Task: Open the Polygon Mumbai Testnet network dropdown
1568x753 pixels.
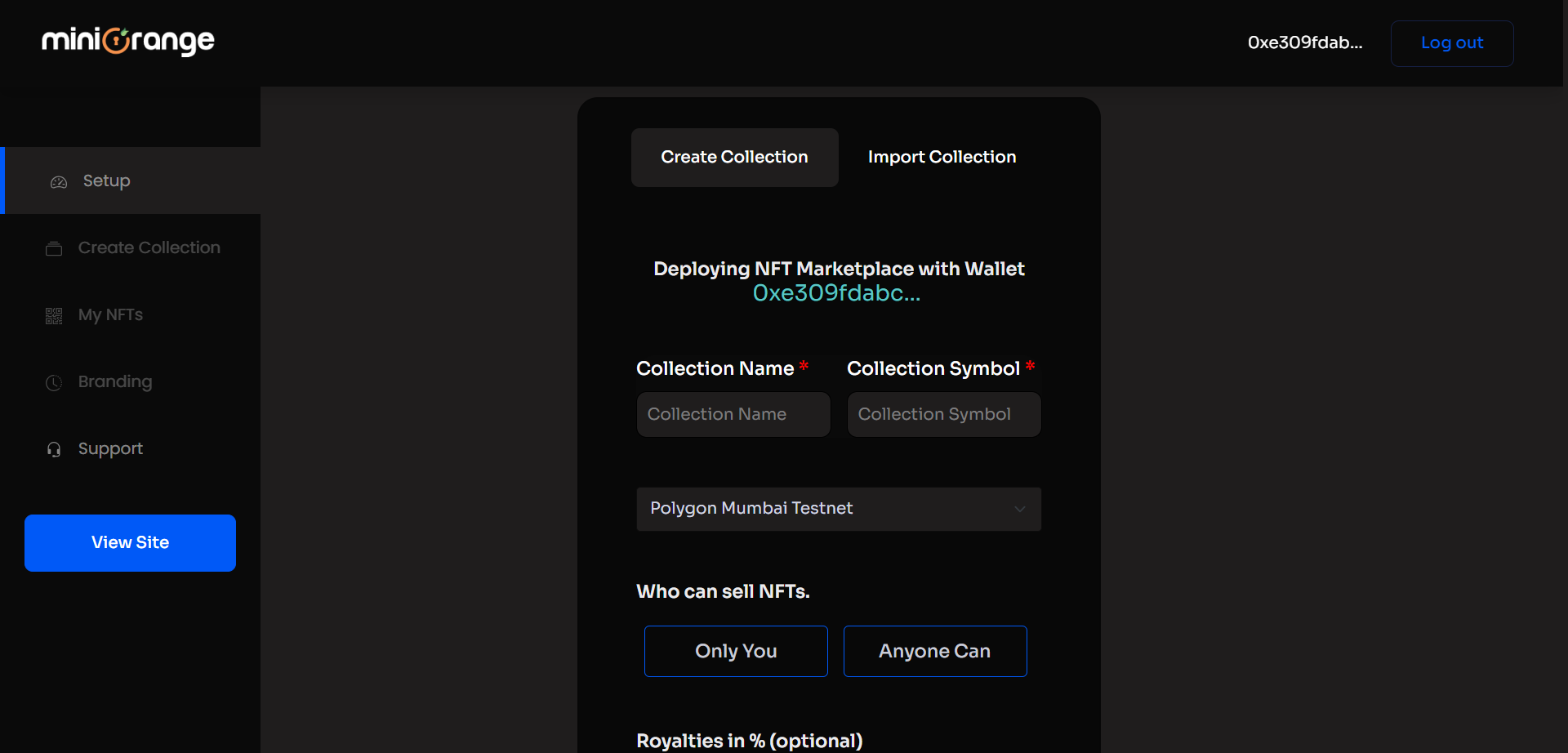Action: pos(839,509)
